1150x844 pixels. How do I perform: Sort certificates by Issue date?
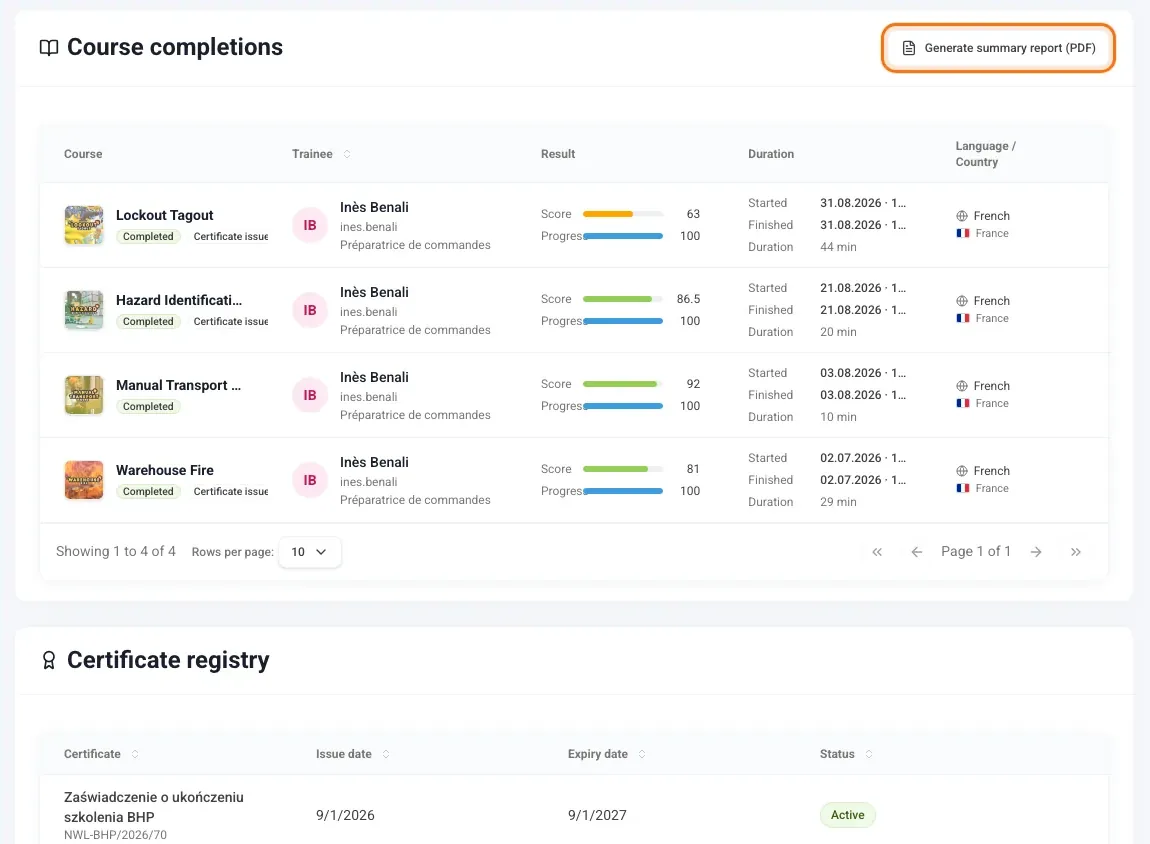(386, 754)
